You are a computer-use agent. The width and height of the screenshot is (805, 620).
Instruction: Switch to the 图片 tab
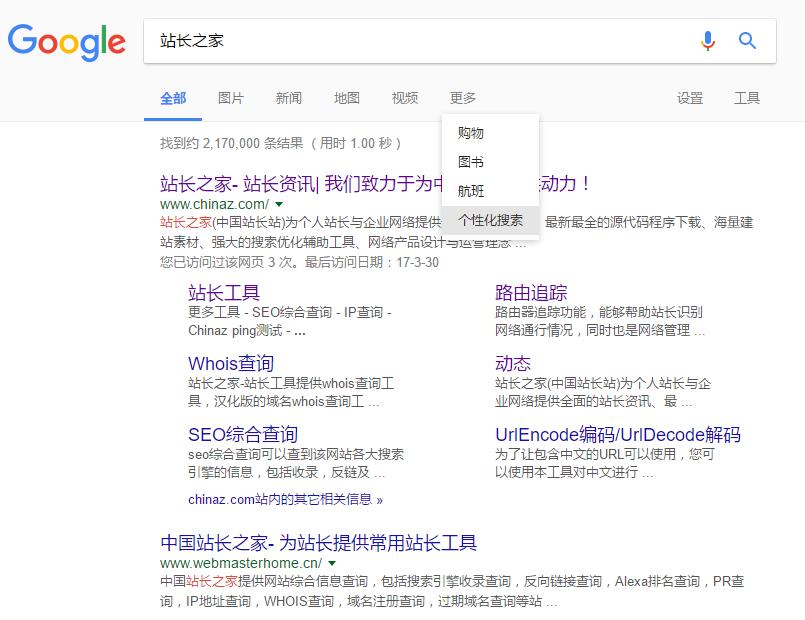(x=231, y=98)
